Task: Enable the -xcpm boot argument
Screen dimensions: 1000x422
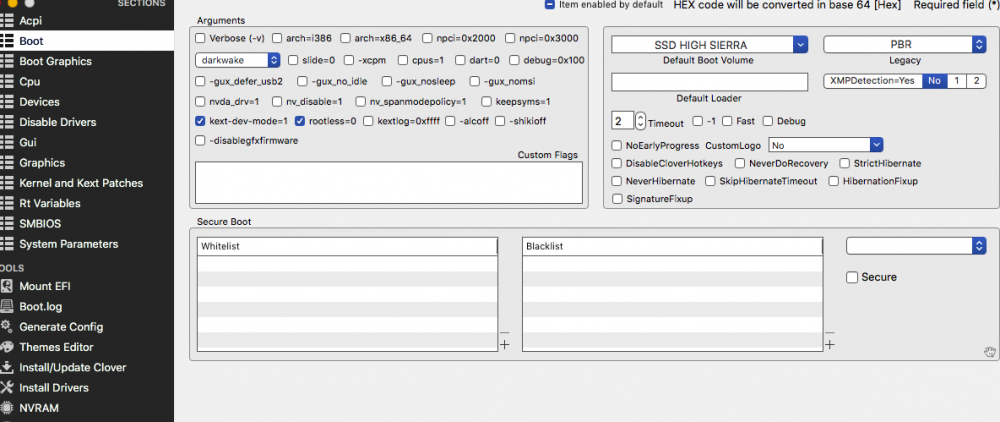Action: [x=349, y=61]
